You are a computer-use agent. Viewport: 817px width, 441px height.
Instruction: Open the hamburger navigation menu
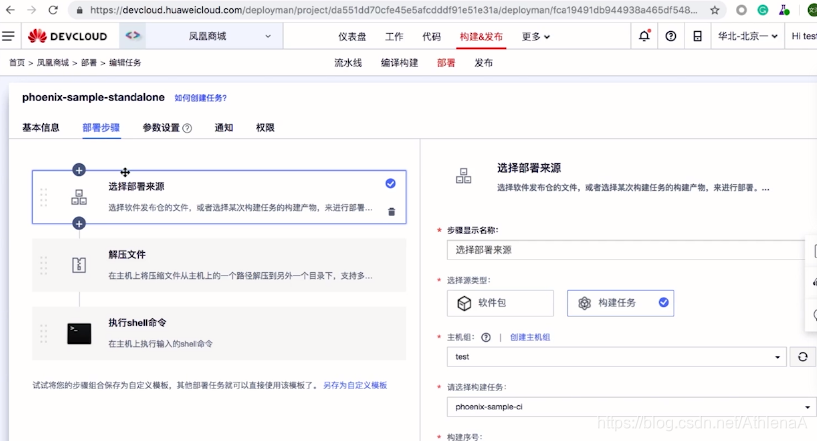(8, 36)
